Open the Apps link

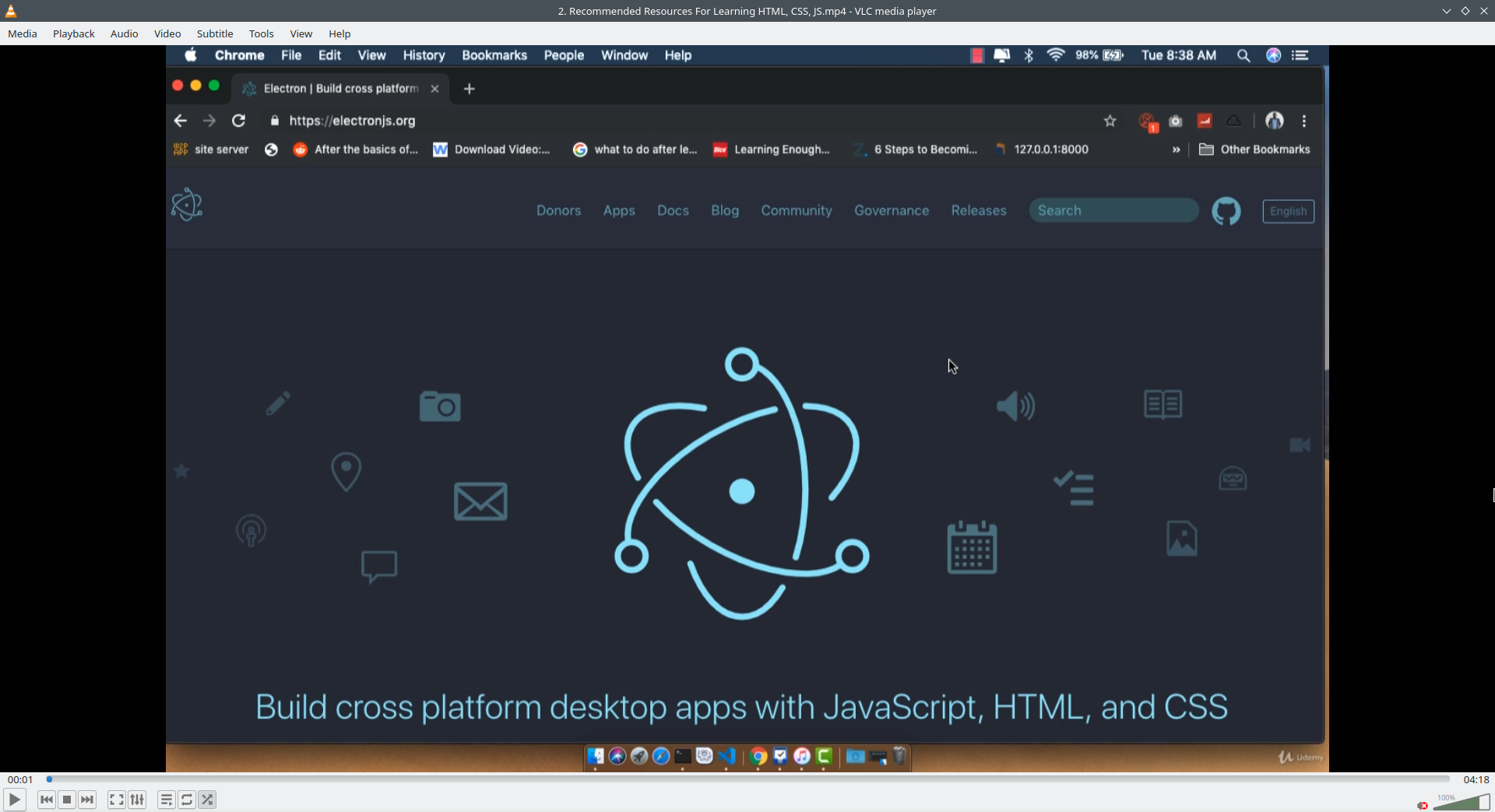coord(619,210)
